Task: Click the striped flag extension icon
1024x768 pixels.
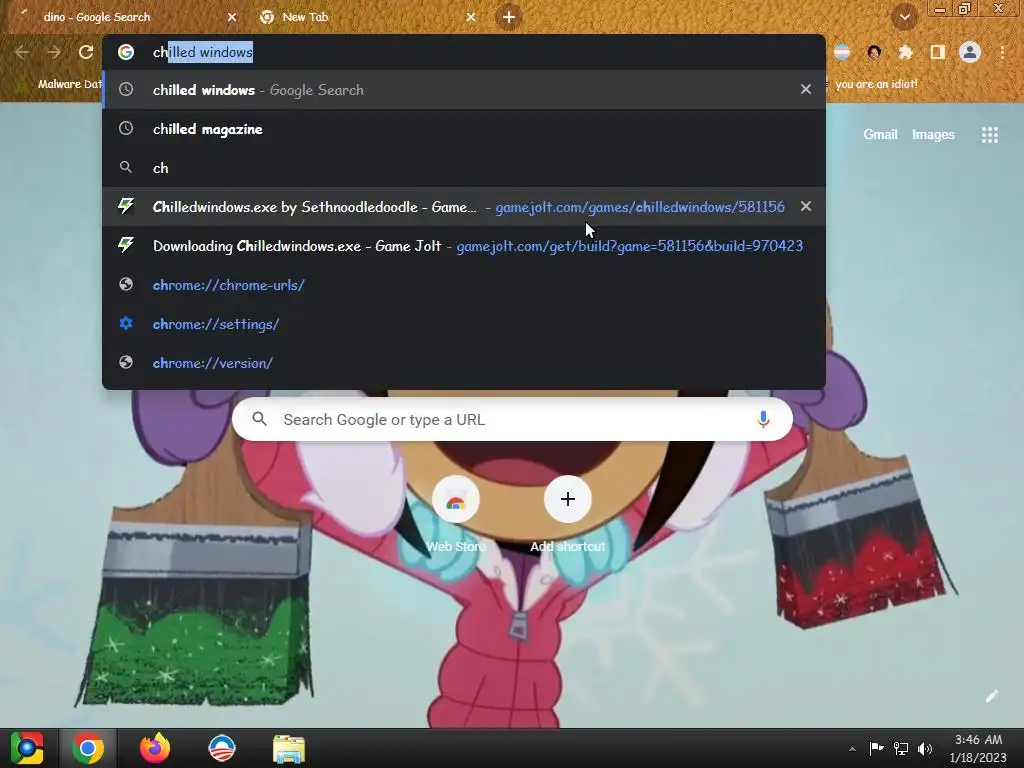Action: click(x=842, y=52)
